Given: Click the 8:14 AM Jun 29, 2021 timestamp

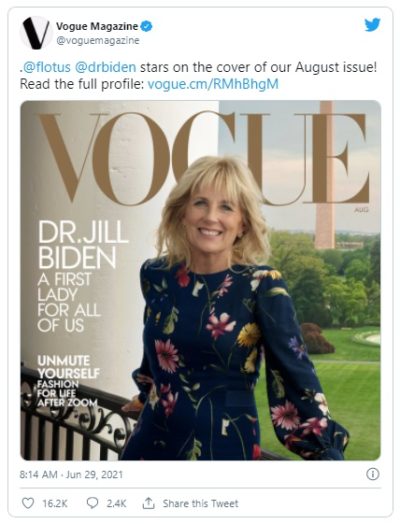Looking at the screenshot, I should 71,475.
